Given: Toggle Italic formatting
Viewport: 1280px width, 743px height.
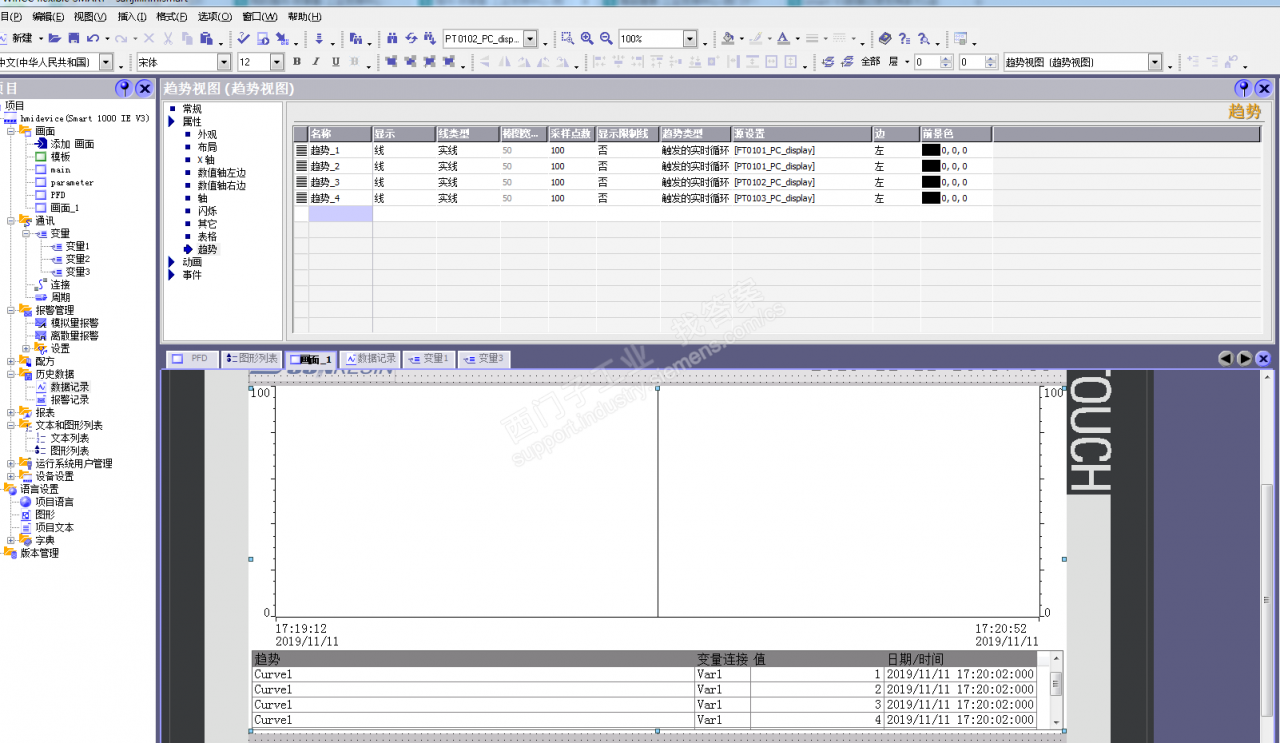Looking at the screenshot, I should (x=316, y=62).
